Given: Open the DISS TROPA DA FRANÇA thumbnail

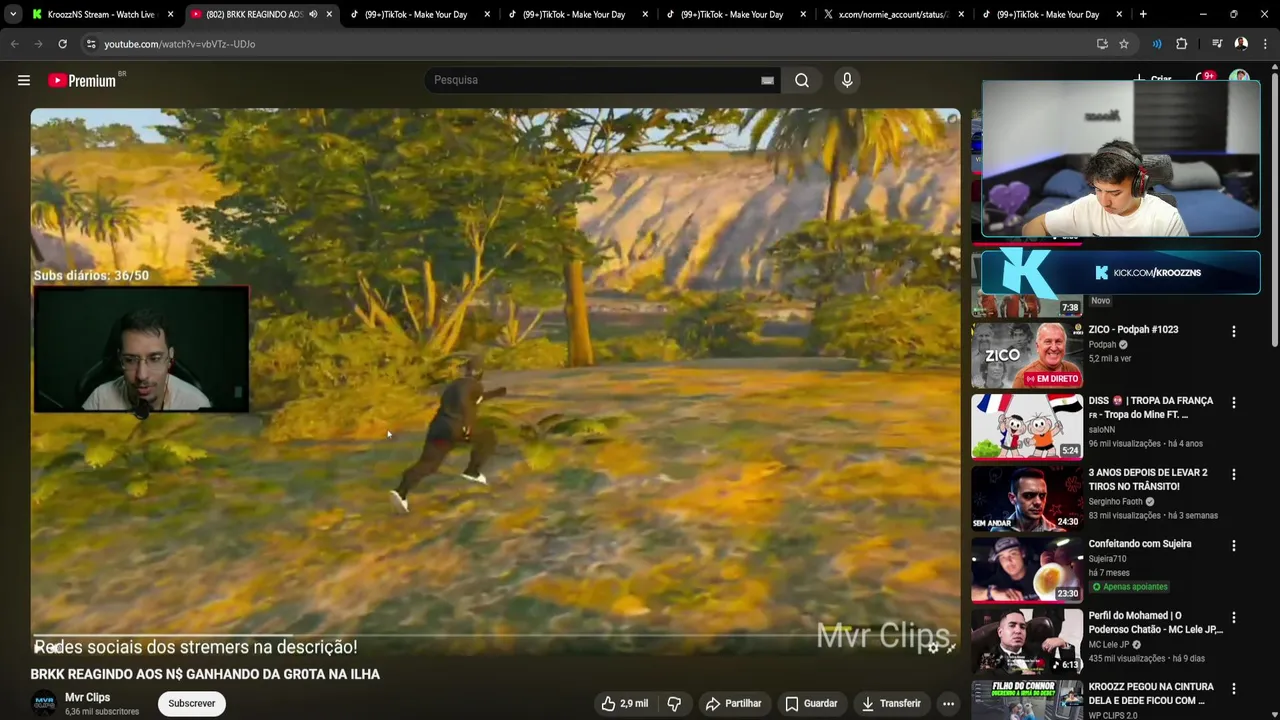Looking at the screenshot, I should click(x=1027, y=426).
